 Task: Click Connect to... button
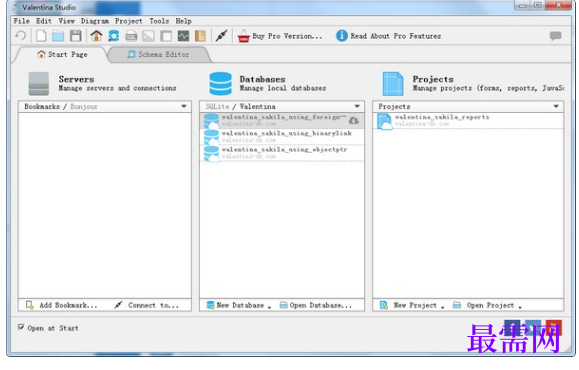coord(147,305)
